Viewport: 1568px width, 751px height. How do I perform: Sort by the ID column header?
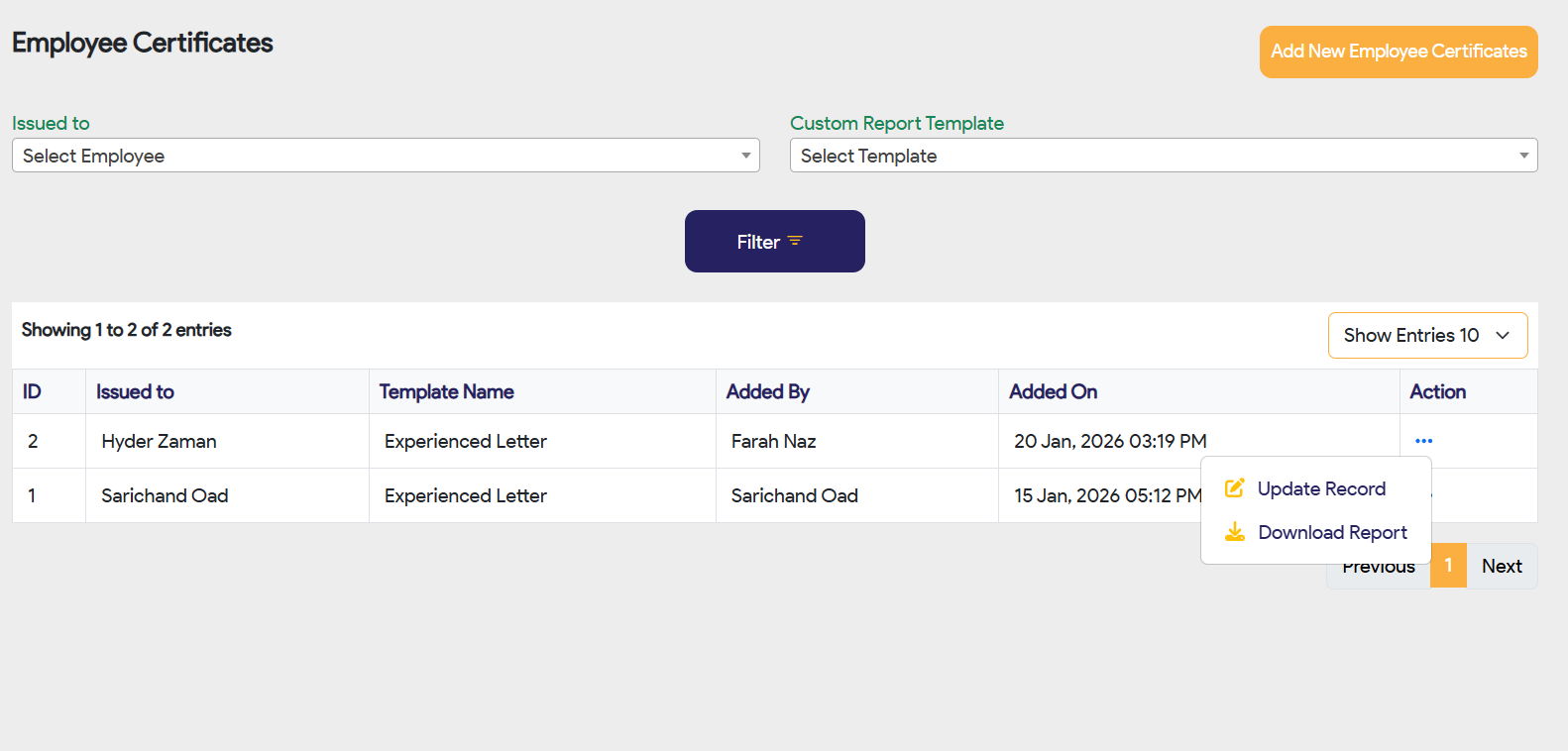tap(32, 391)
